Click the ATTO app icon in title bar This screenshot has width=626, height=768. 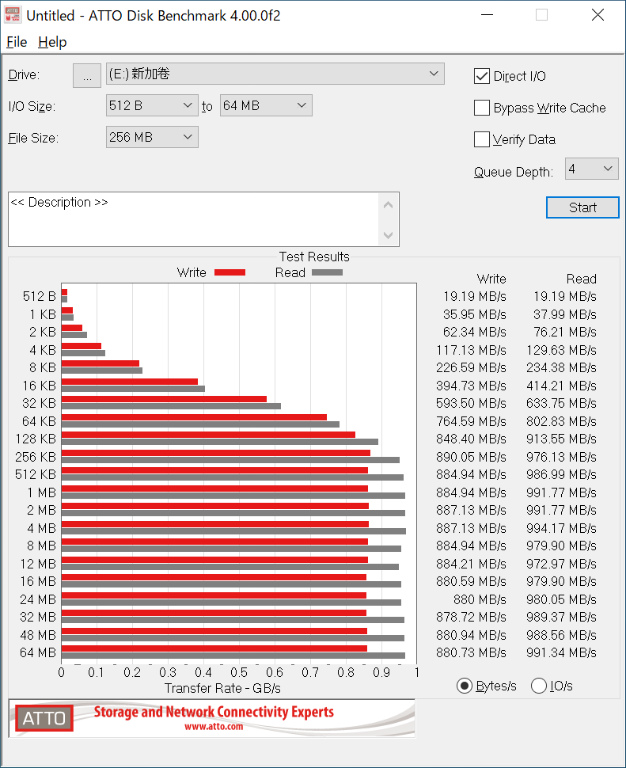pos(13,15)
